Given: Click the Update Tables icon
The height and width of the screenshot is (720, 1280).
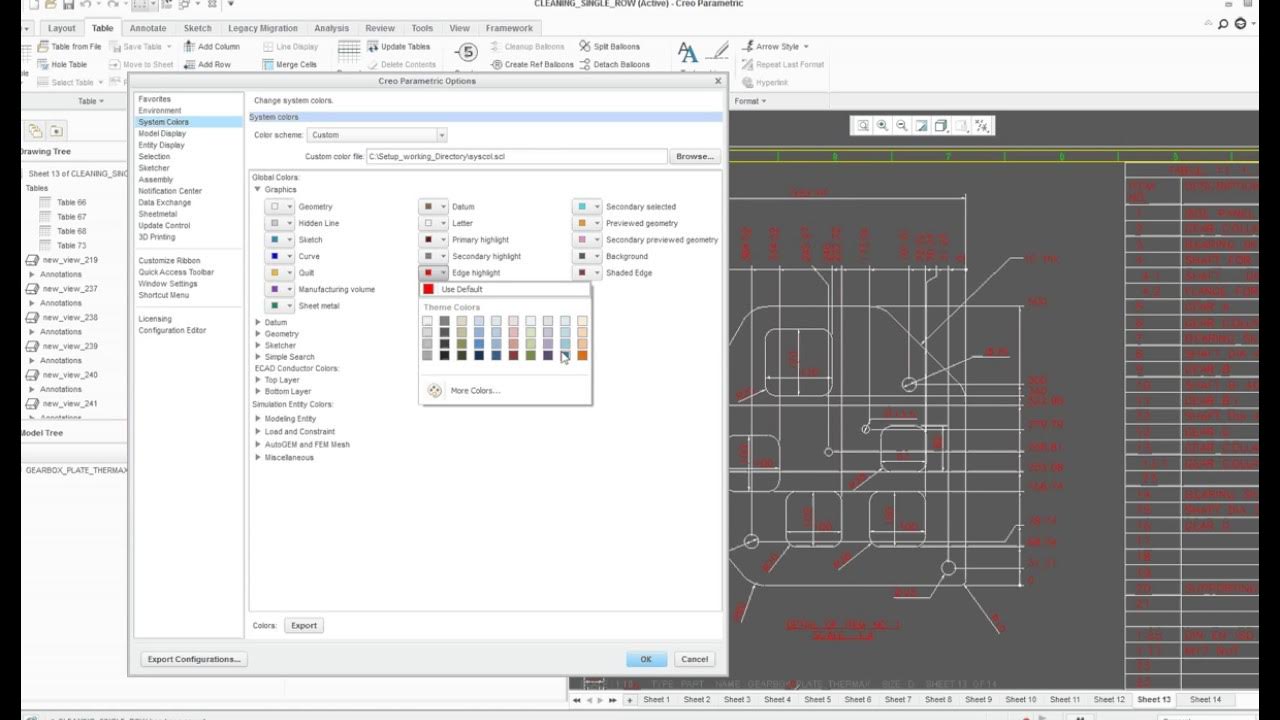Looking at the screenshot, I should tap(373, 47).
